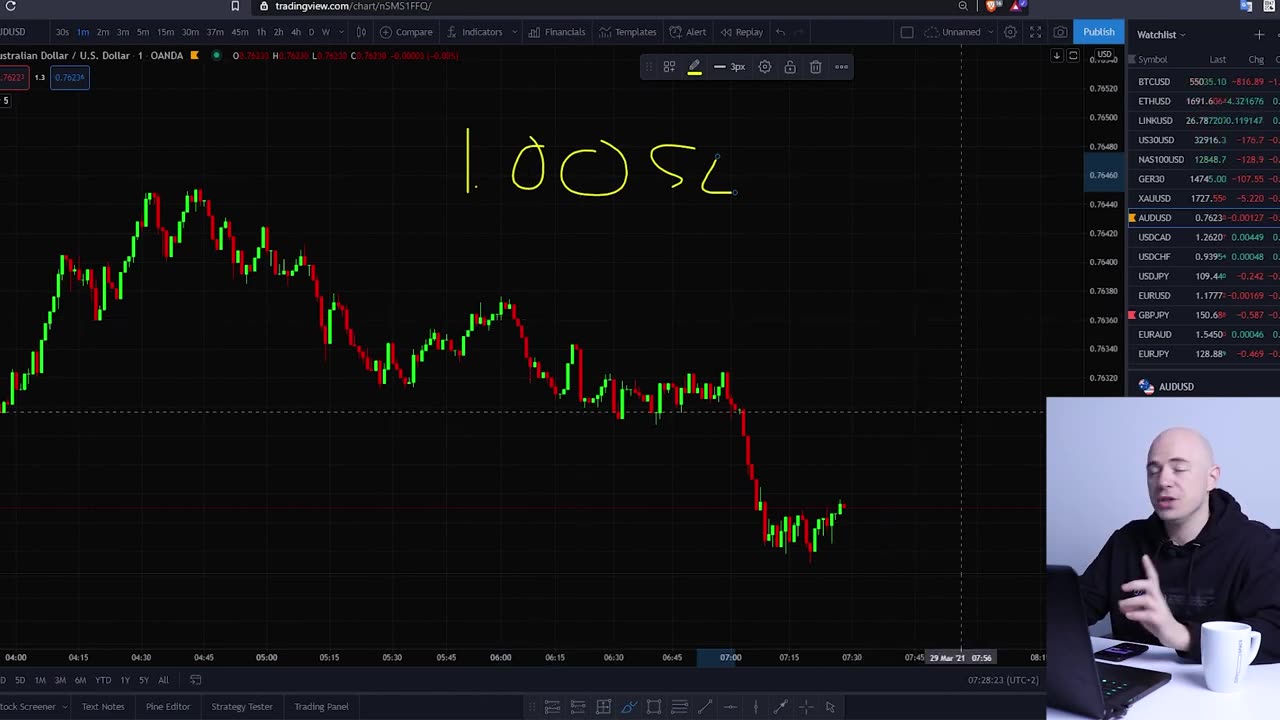The height and width of the screenshot is (720, 1280).
Task: Select the trend line tool in bottom bar
Action: pyautogui.click(x=705, y=707)
